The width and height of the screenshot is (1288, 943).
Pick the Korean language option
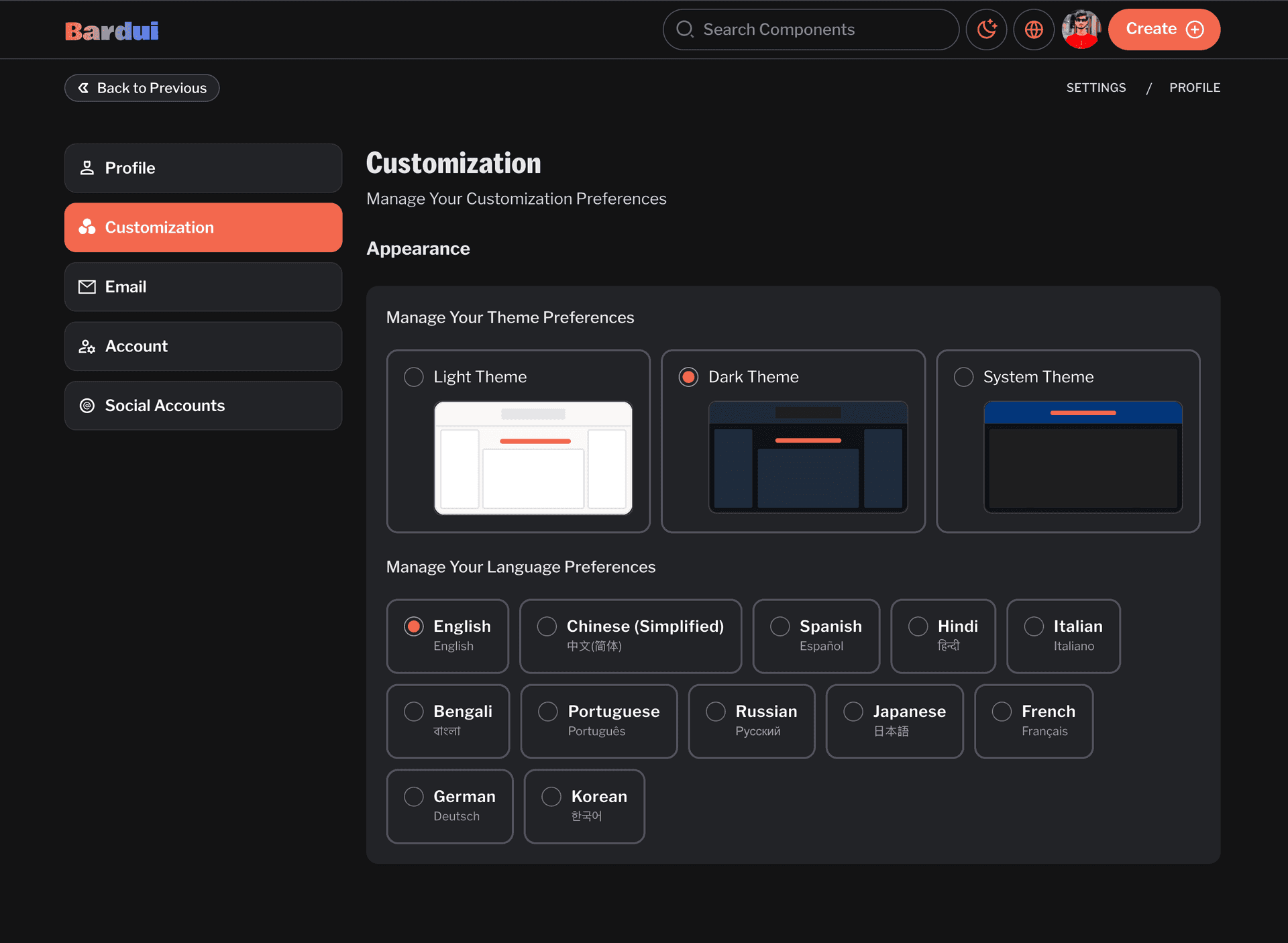click(551, 797)
